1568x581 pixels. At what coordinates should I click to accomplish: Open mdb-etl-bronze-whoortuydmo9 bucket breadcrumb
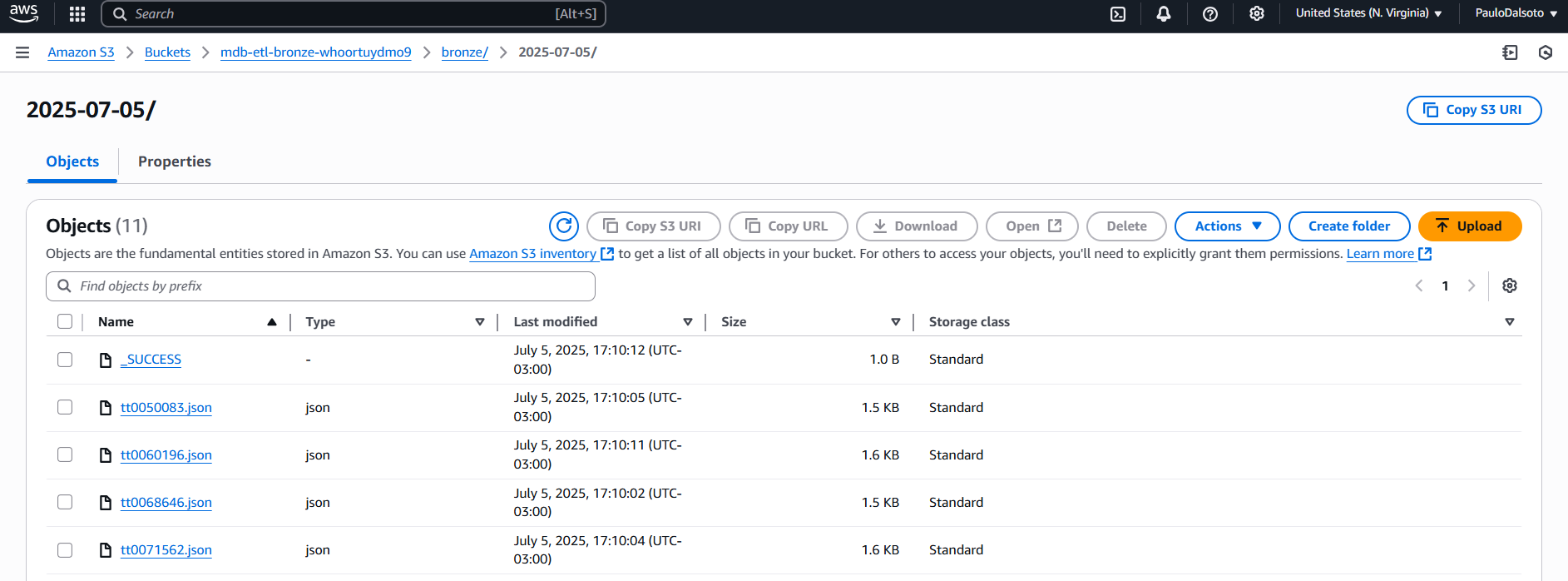point(316,52)
